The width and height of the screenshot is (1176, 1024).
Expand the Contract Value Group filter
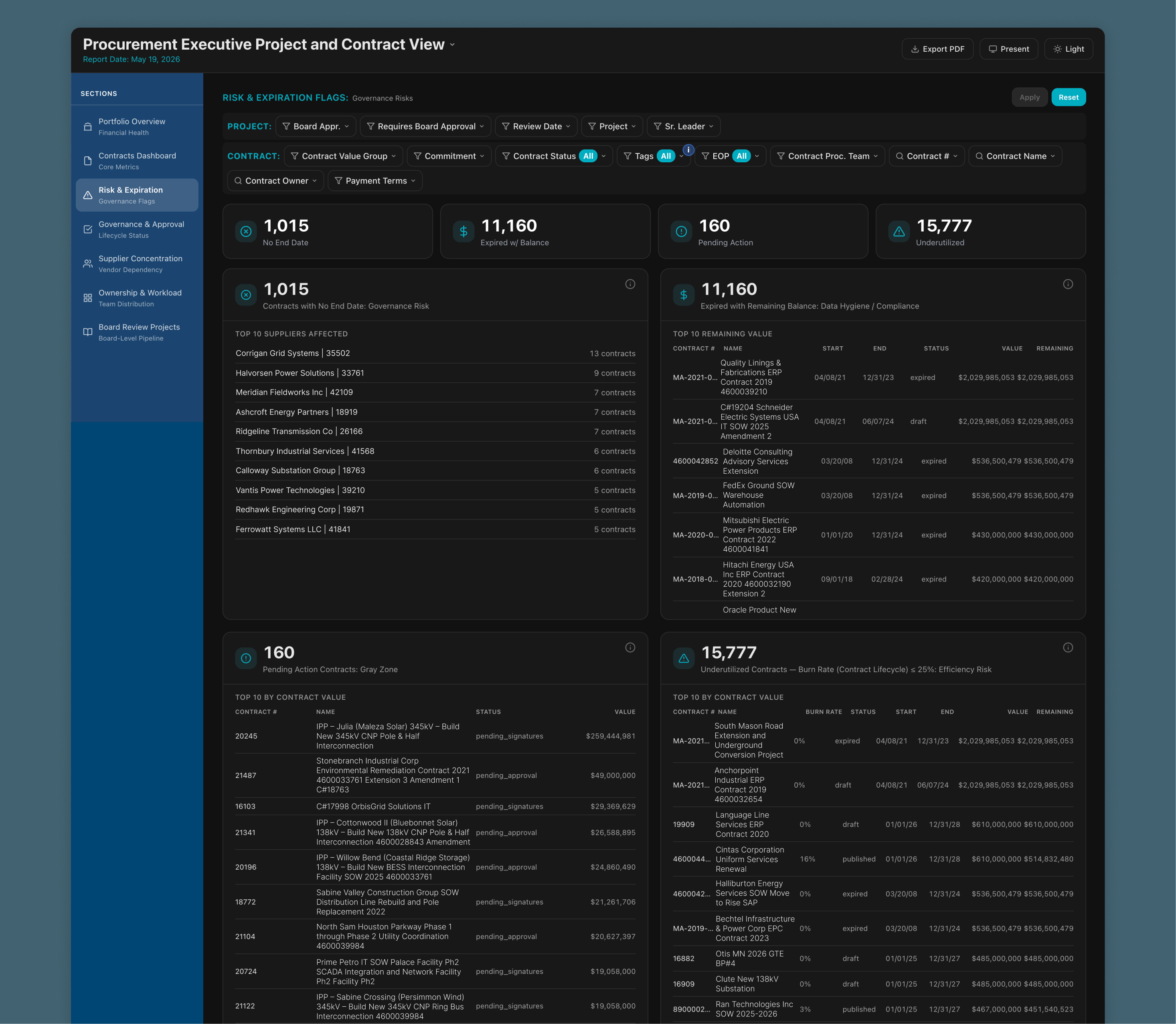tap(344, 156)
